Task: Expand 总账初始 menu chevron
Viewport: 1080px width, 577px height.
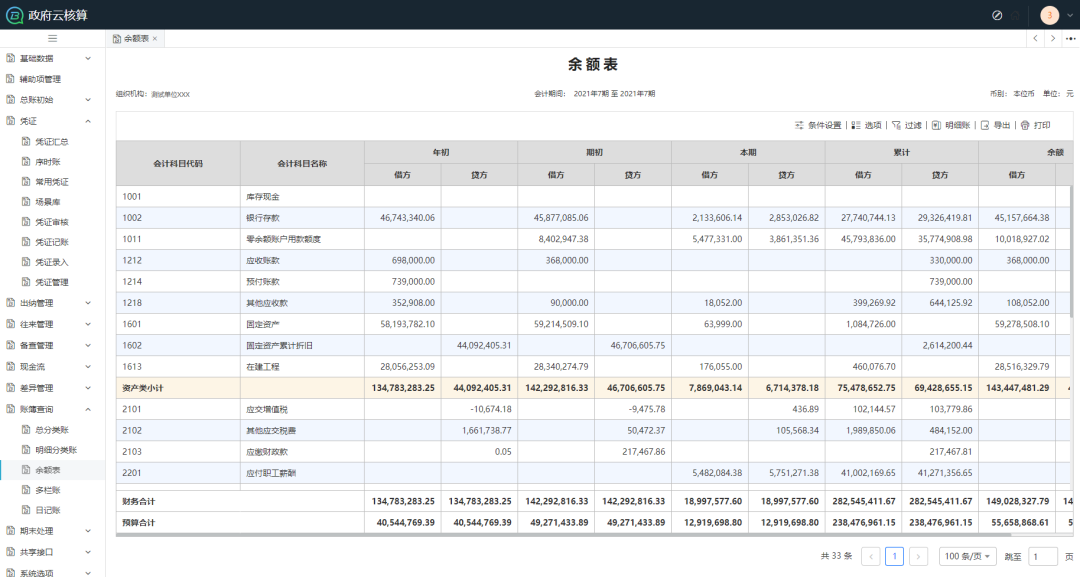Action: coord(88,100)
